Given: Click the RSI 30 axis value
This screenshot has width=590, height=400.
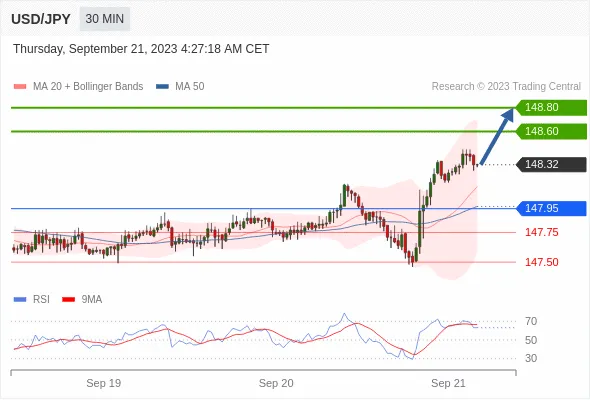Looking at the screenshot, I should (531, 358).
